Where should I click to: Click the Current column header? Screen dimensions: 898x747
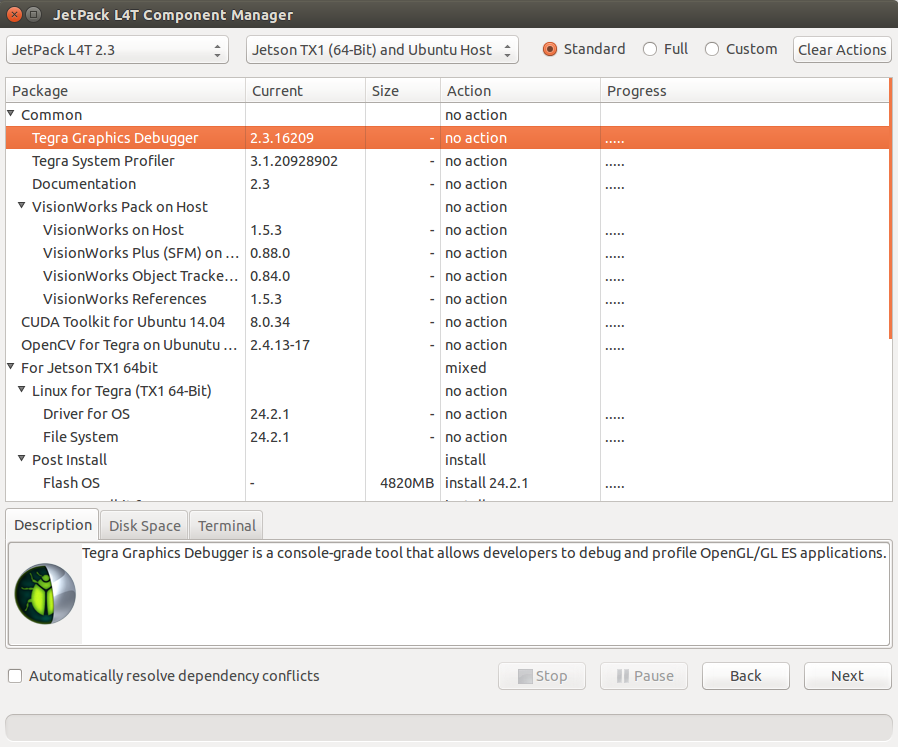point(305,91)
